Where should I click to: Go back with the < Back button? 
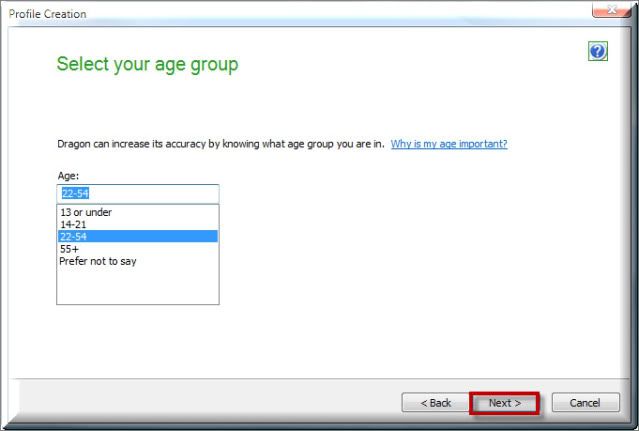[x=435, y=403]
